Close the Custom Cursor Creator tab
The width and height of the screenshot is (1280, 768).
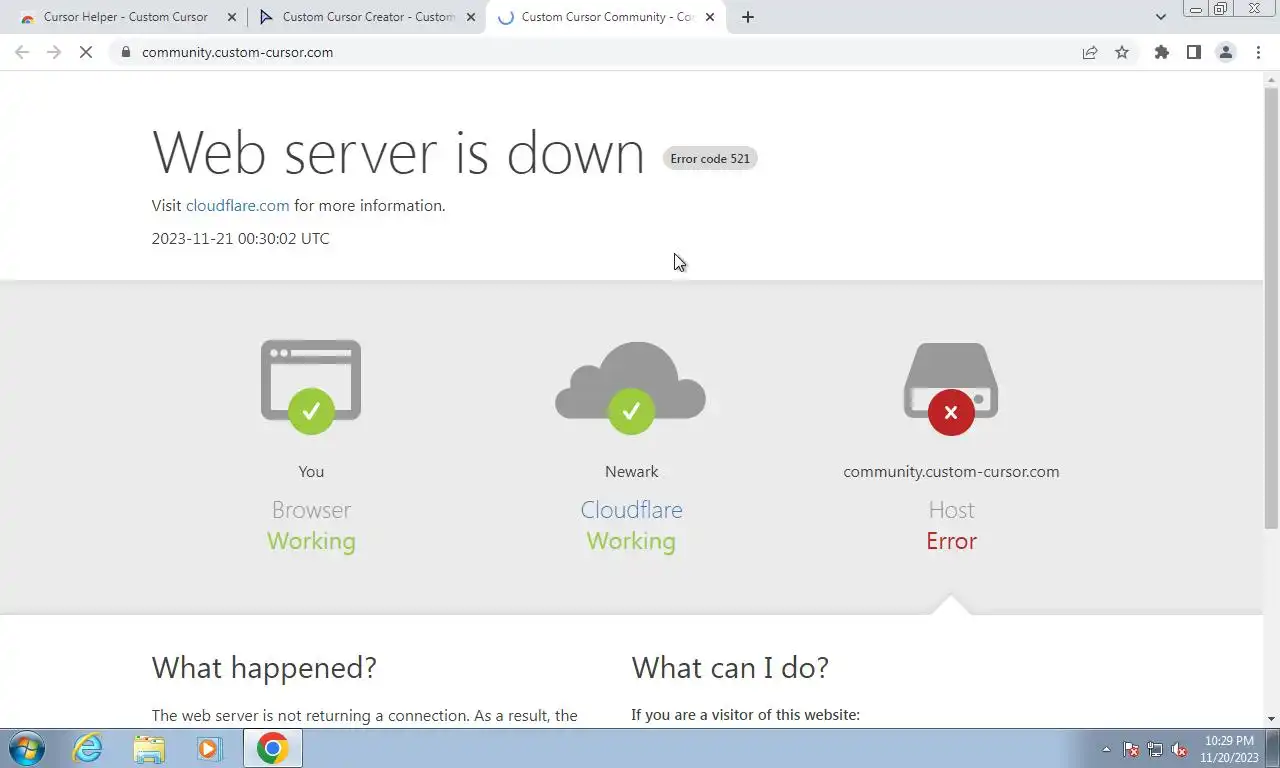[x=471, y=17]
